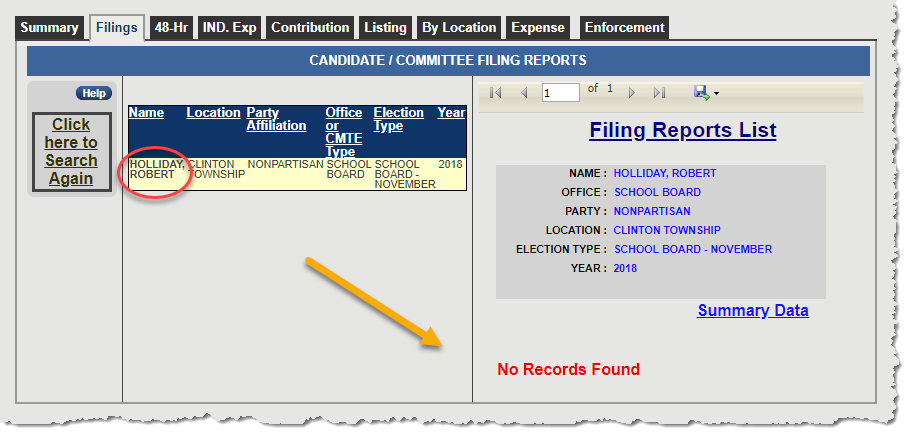Image resolution: width=907 pixels, height=432 pixels.
Task: Sort by Party Affiliation column header
Action: [x=276, y=119]
